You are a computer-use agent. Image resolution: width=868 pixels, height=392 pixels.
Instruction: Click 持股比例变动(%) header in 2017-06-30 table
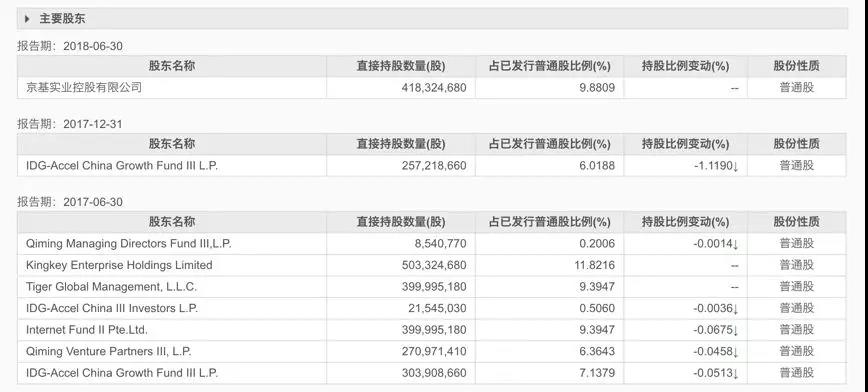pos(685,222)
